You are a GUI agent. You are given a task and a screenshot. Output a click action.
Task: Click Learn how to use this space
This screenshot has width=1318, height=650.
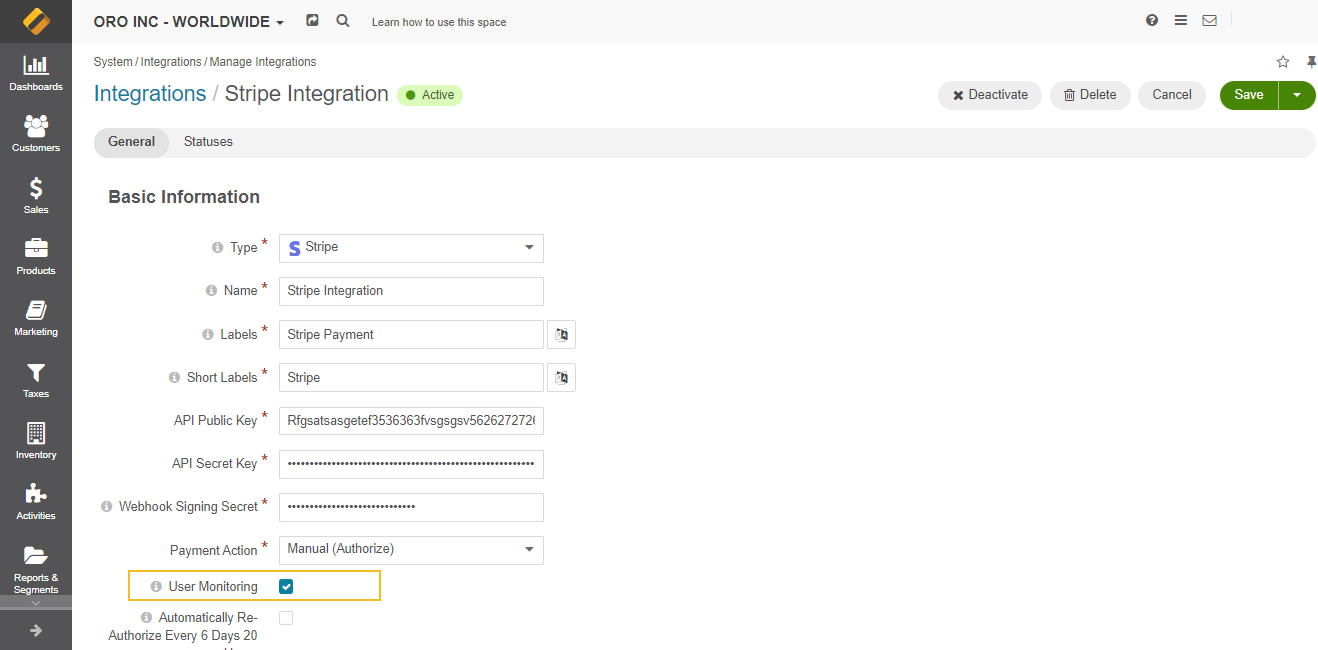click(439, 22)
